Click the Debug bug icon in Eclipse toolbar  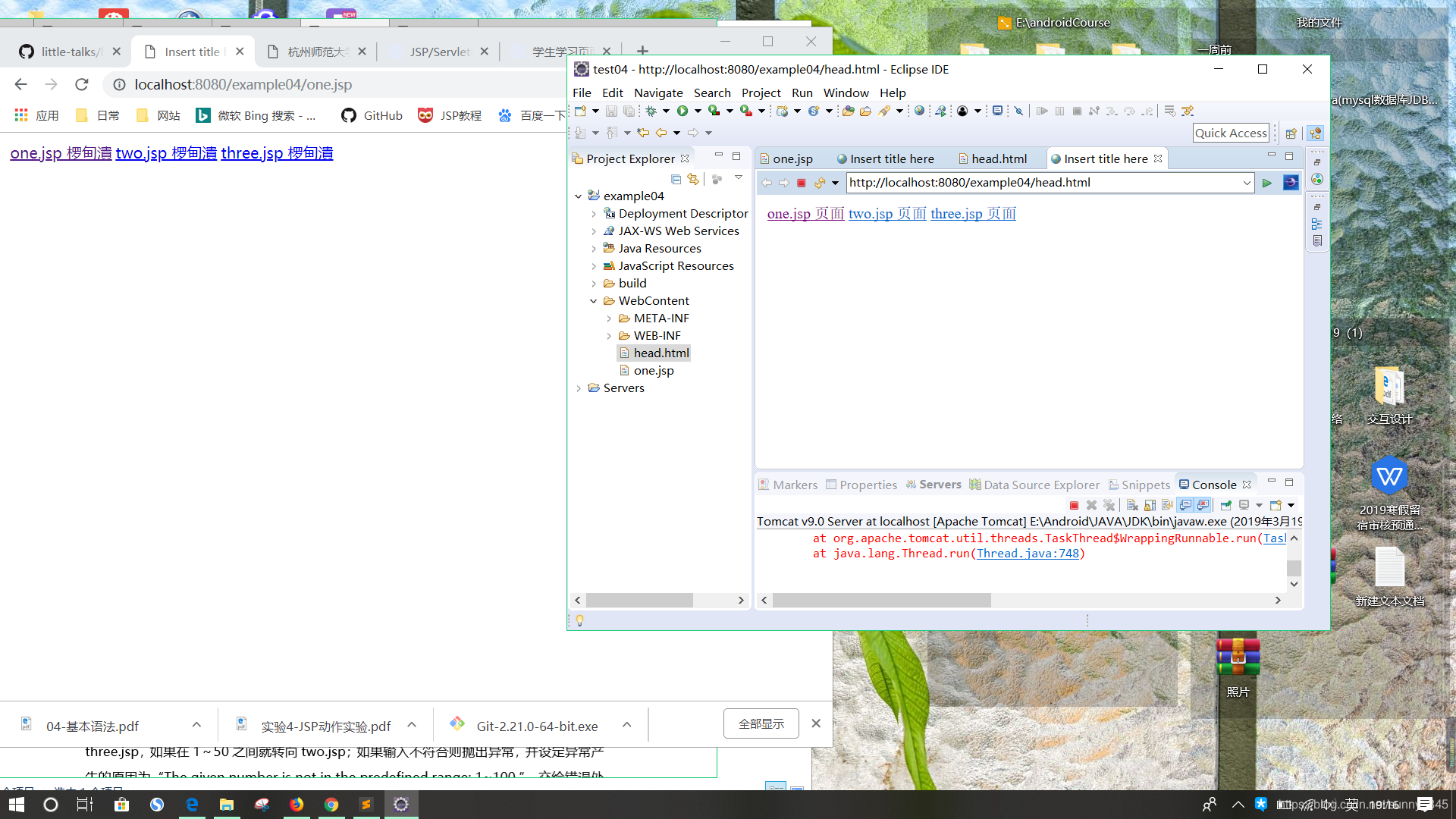point(651,111)
